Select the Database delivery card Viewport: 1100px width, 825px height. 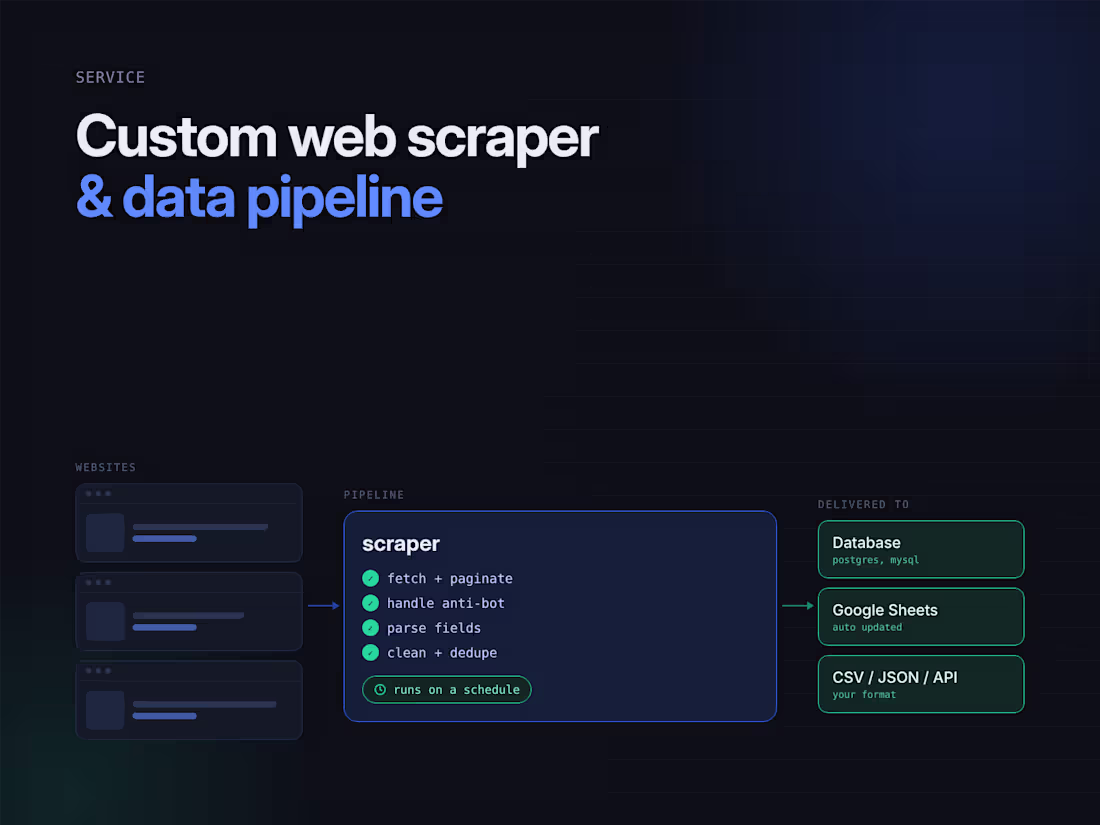click(x=921, y=549)
